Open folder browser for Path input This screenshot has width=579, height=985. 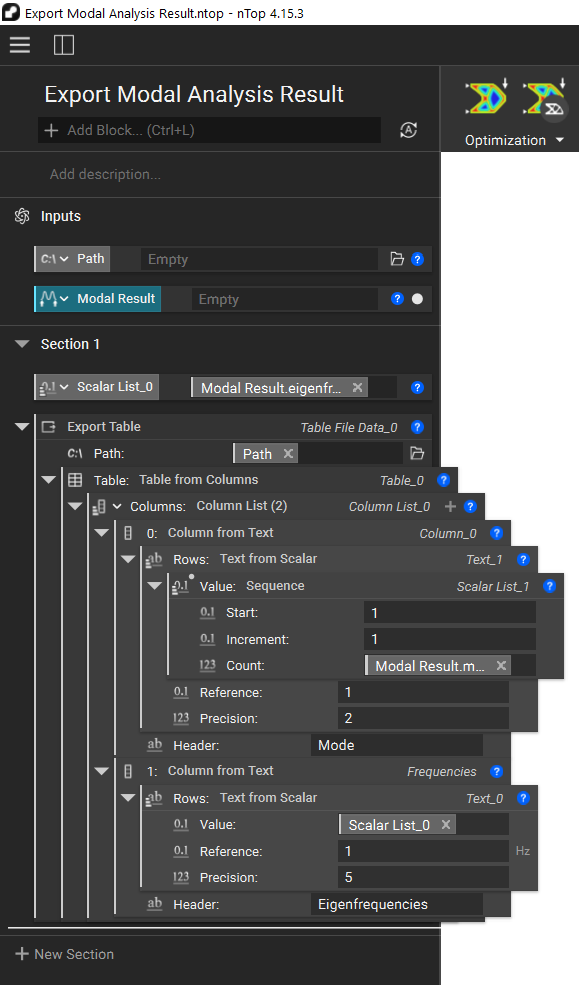397,259
